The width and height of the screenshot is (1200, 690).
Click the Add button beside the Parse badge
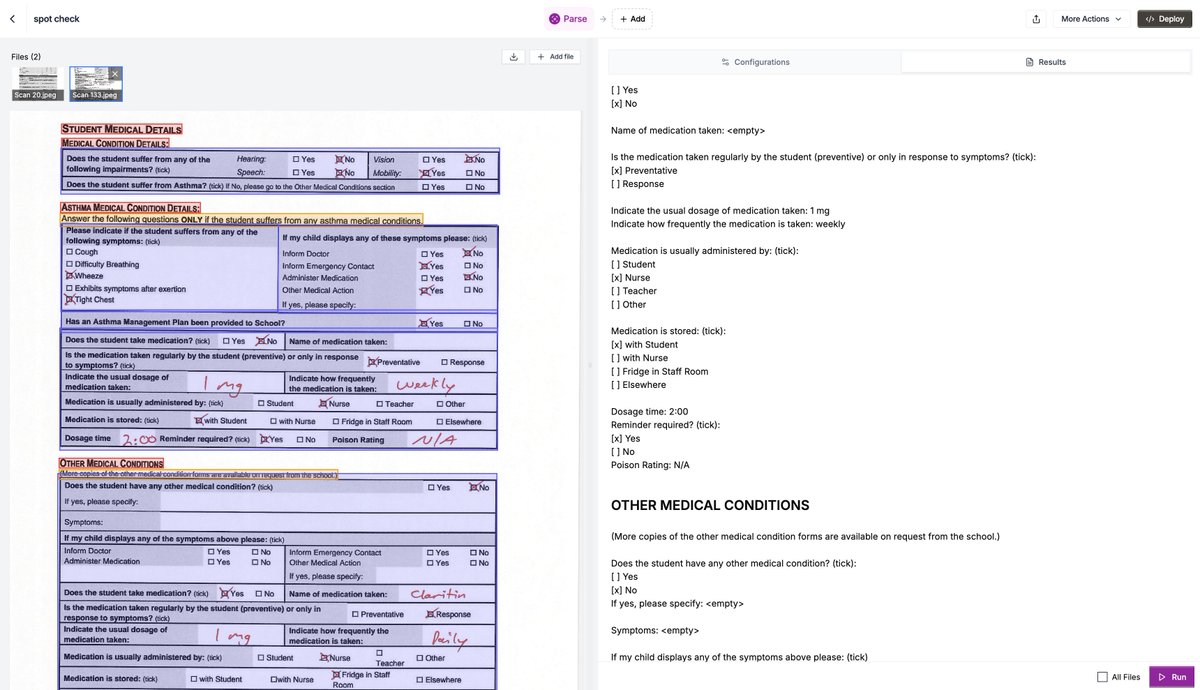click(631, 17)
